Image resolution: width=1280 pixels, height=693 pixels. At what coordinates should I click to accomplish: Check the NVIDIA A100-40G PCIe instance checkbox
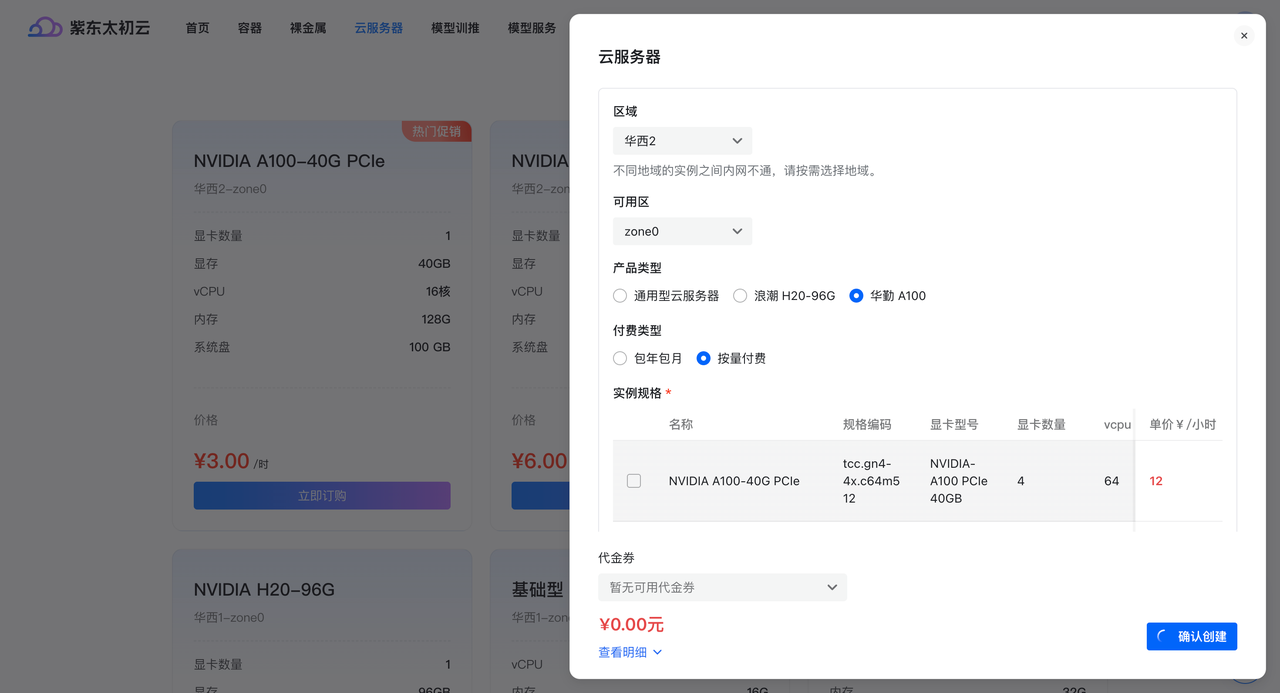(x=633, y=480)
